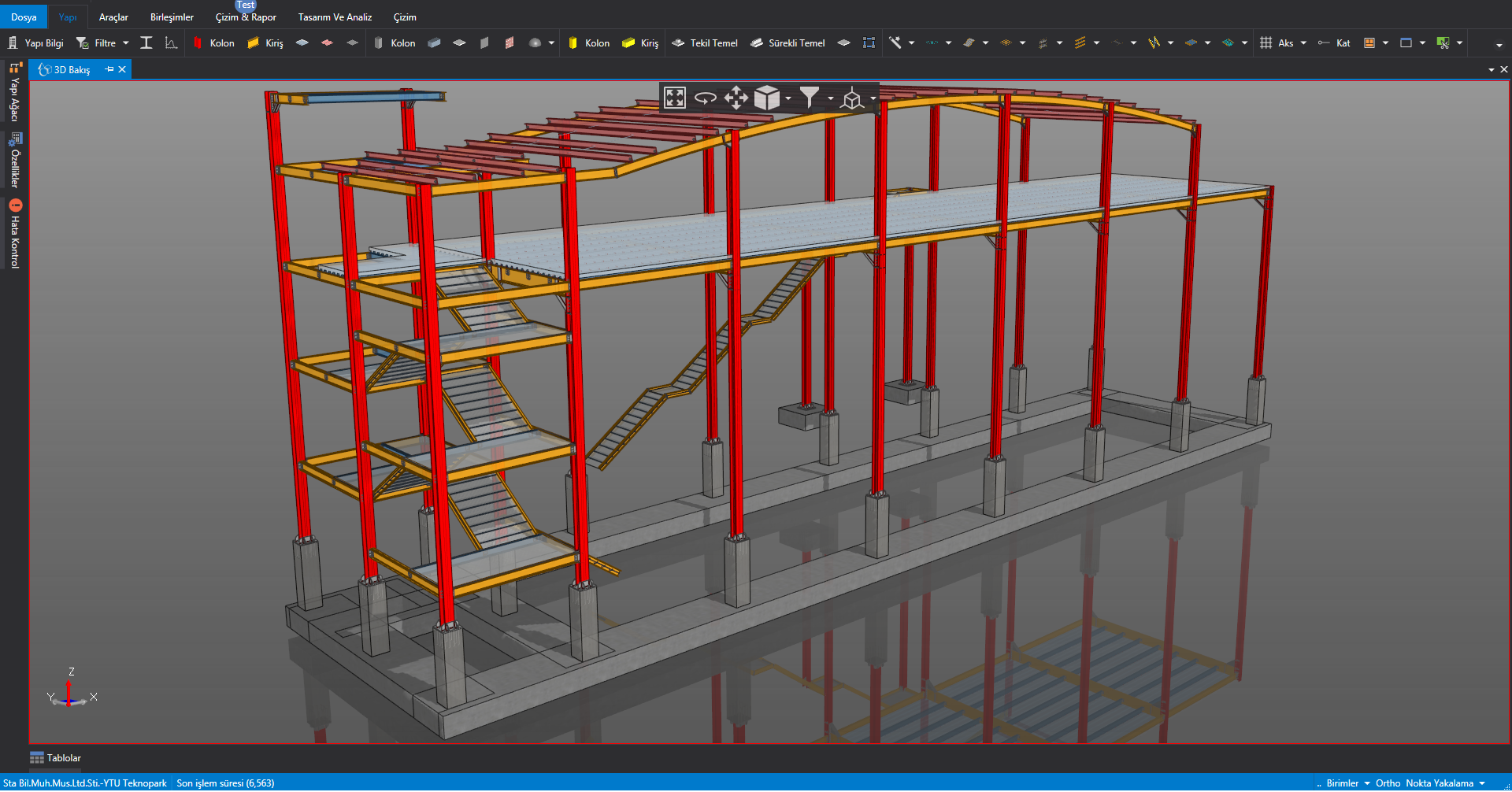Screen dimensions: 1512x792
Task: Toggle Nokta Yakalama point snapping
Action: pyautogui.click(x=1440, y=783)
